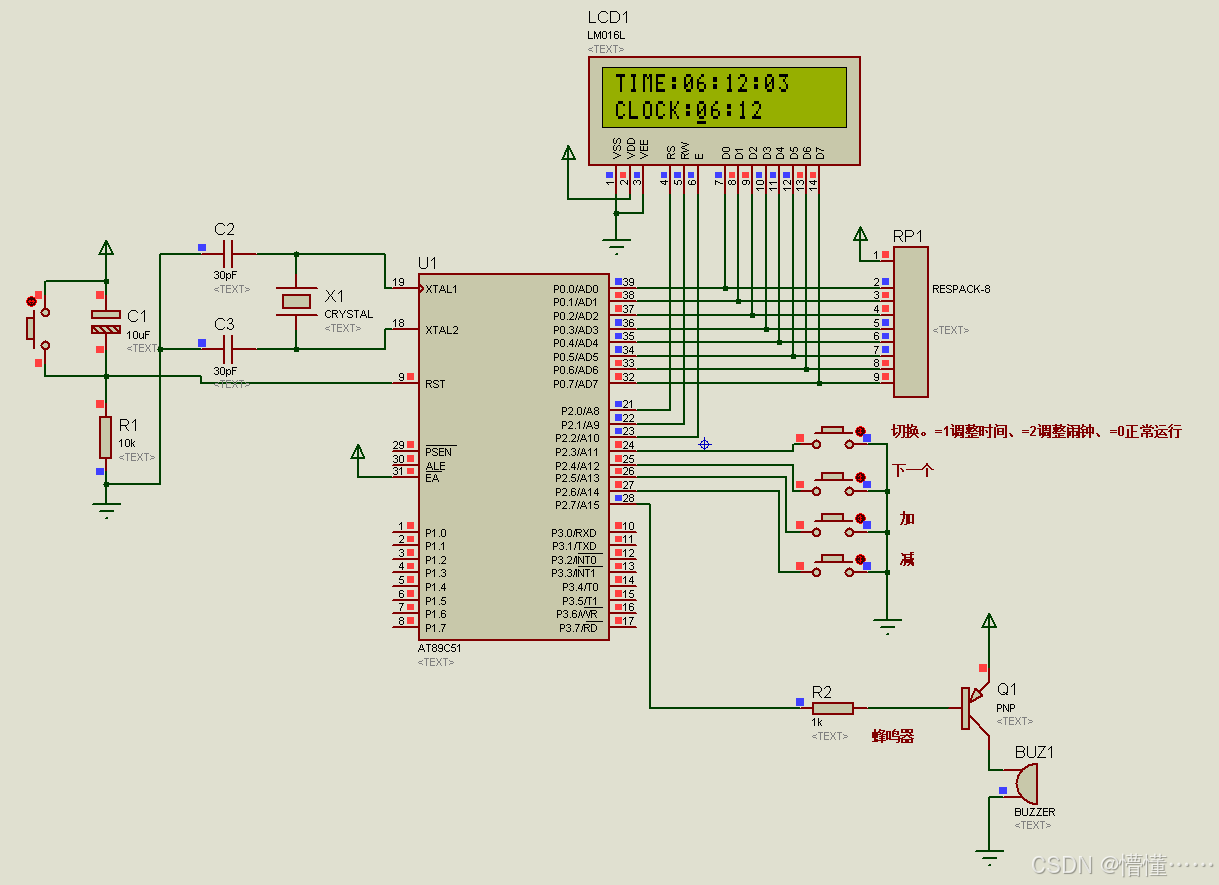Click the 'XTAL2' pin label
The height and width of the screenshot is (885, 1219).
tap(441, 329)
